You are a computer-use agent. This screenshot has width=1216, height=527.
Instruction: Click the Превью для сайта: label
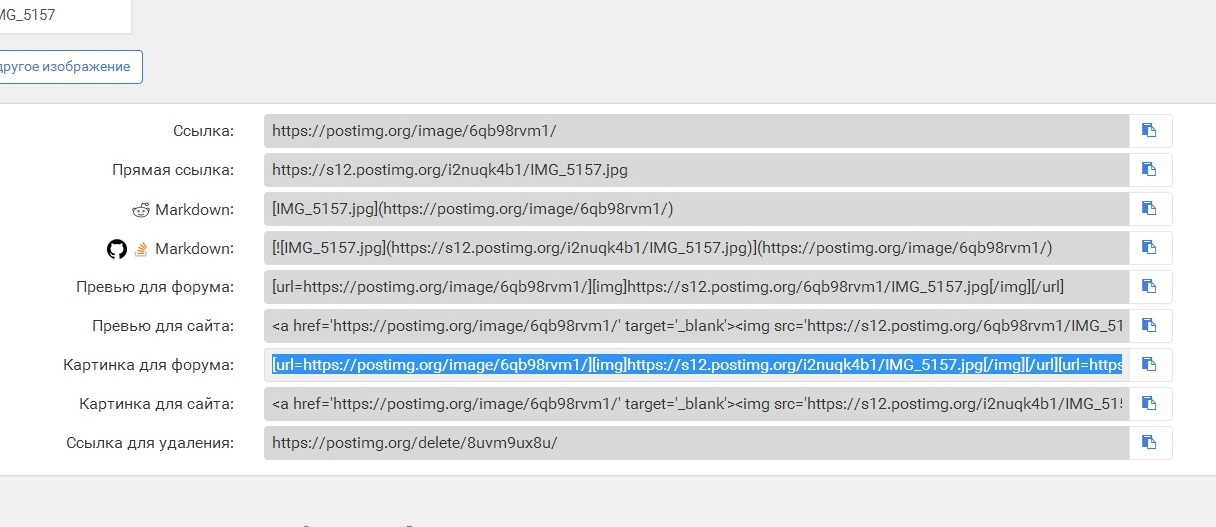point(161,326)
